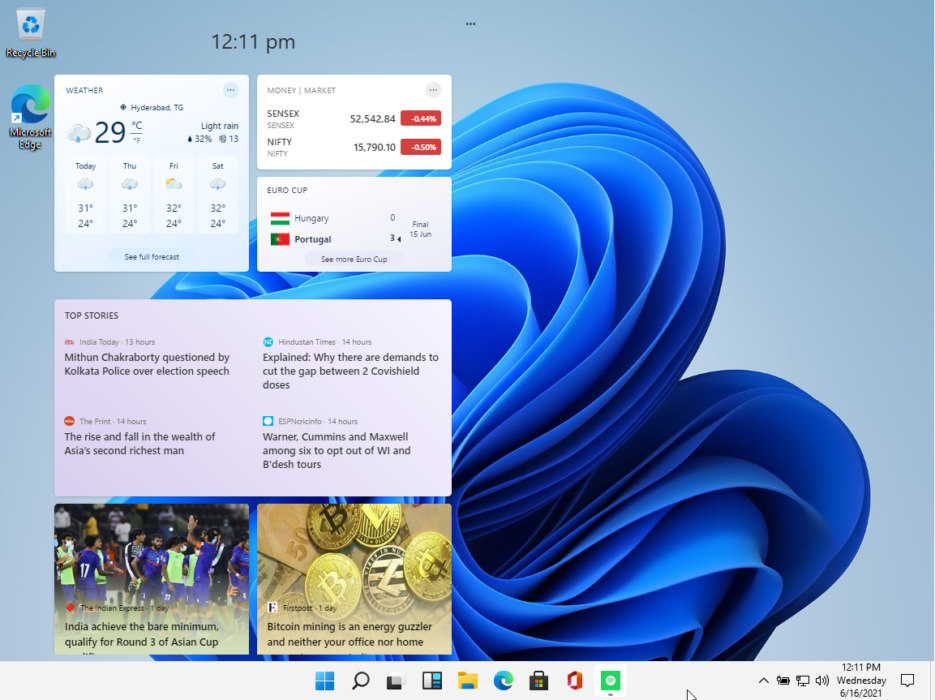
Task: Launch the Office app from taskbar
Action: pos(574,680)
